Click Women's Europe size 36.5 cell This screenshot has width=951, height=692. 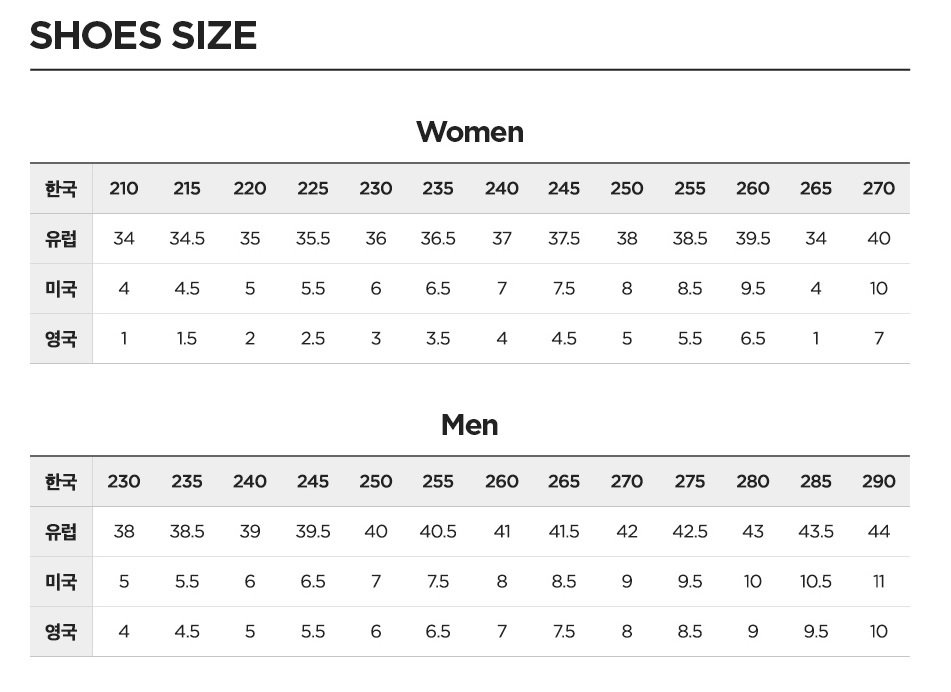tap(438, 238)
